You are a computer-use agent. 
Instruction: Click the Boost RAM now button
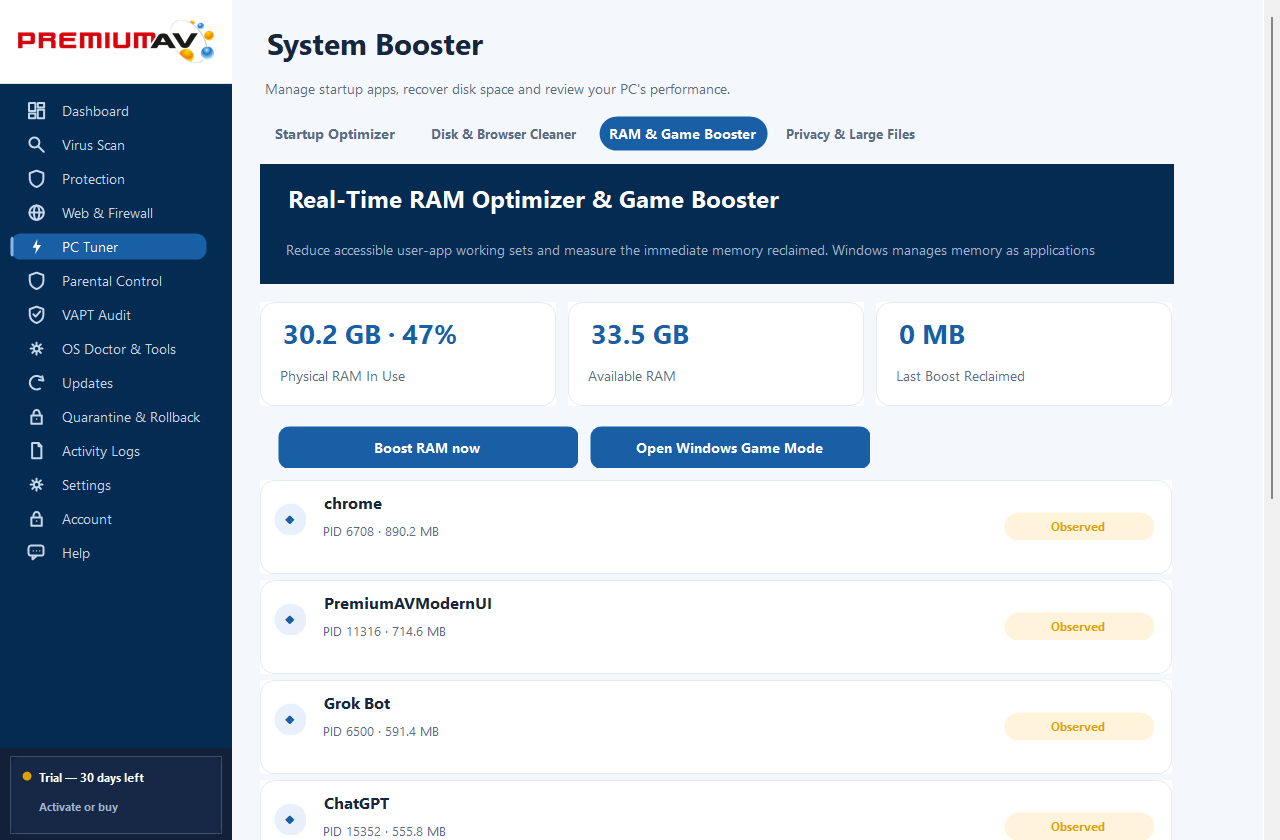[428, 448]
